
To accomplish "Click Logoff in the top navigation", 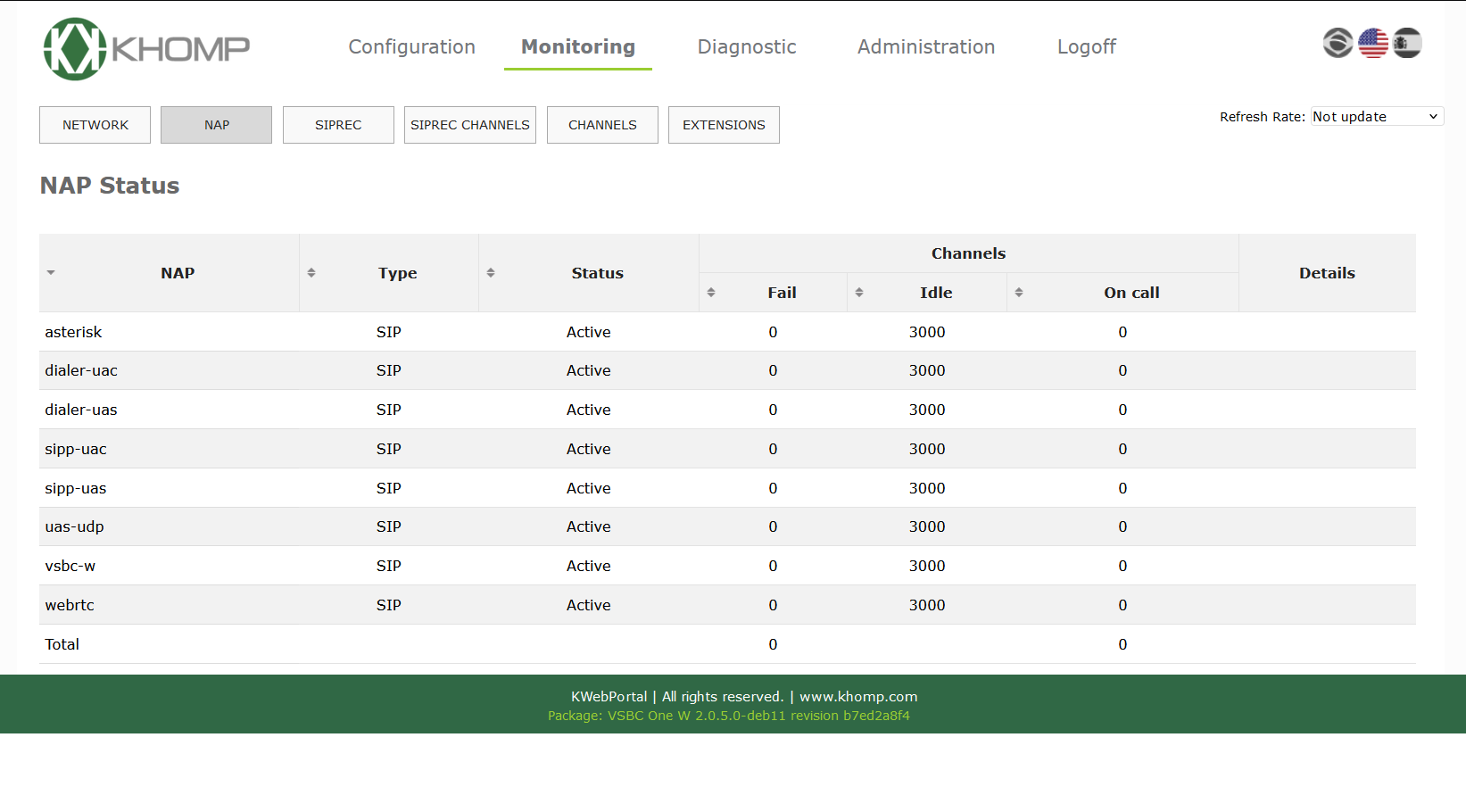I will [x=1086, y=46].
